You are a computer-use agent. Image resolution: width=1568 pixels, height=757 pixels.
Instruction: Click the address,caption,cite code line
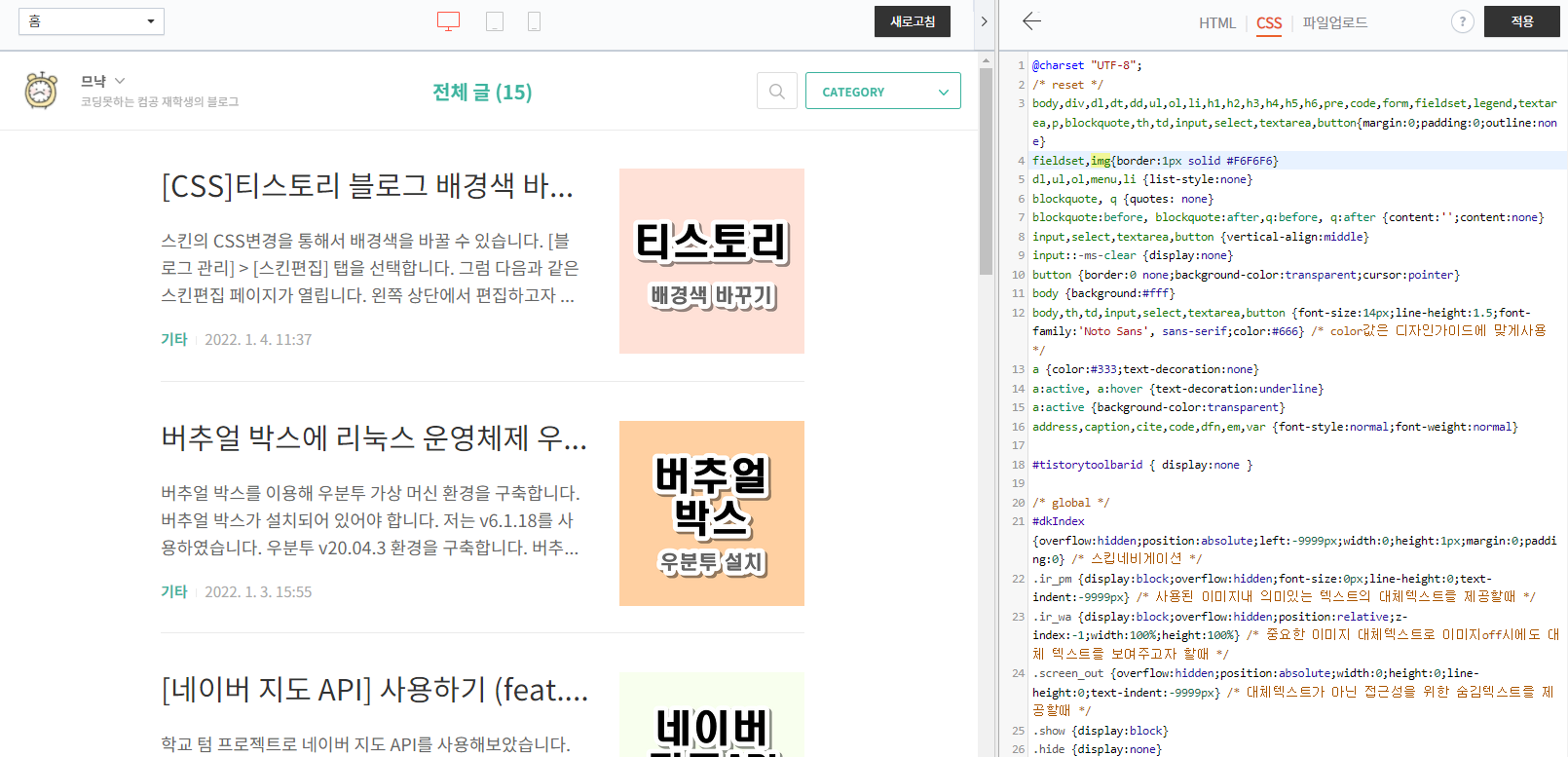[1275, 427]
